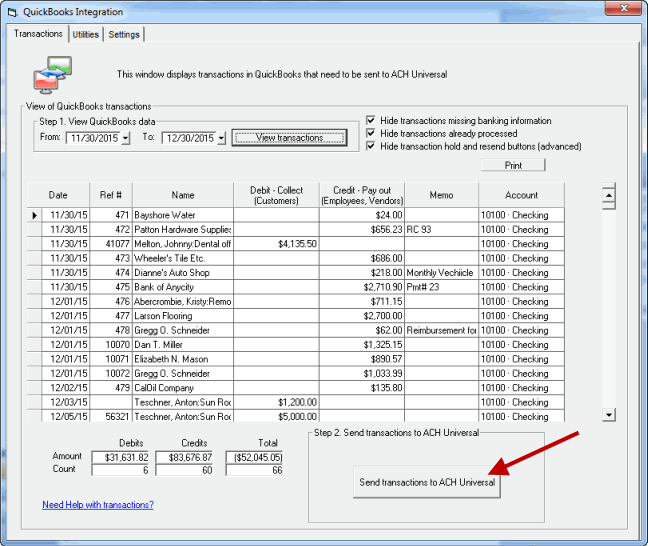The width and height of the screenshot is (648, 546).
Task: Select the CalOil Company name cell
Action: point(183,388)
